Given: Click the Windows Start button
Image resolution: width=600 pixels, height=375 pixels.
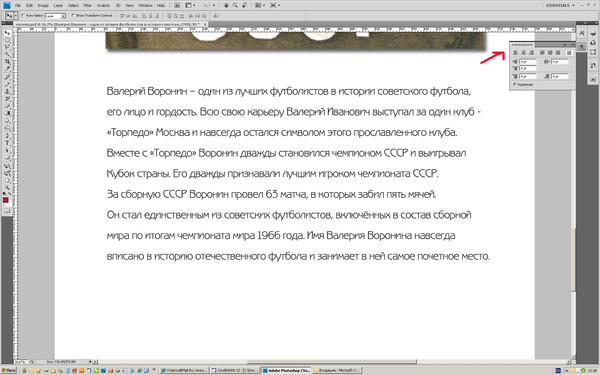Looking at the screenshot, I should pos(8,370).
